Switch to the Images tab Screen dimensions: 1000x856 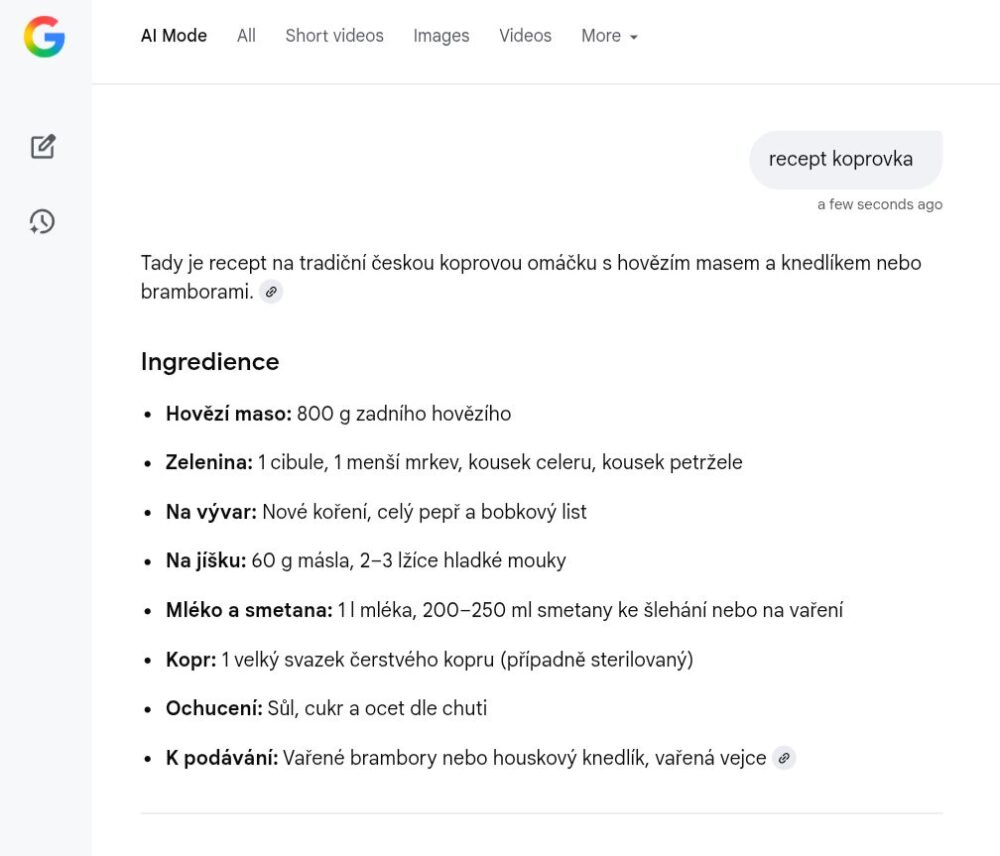(441, 36)
